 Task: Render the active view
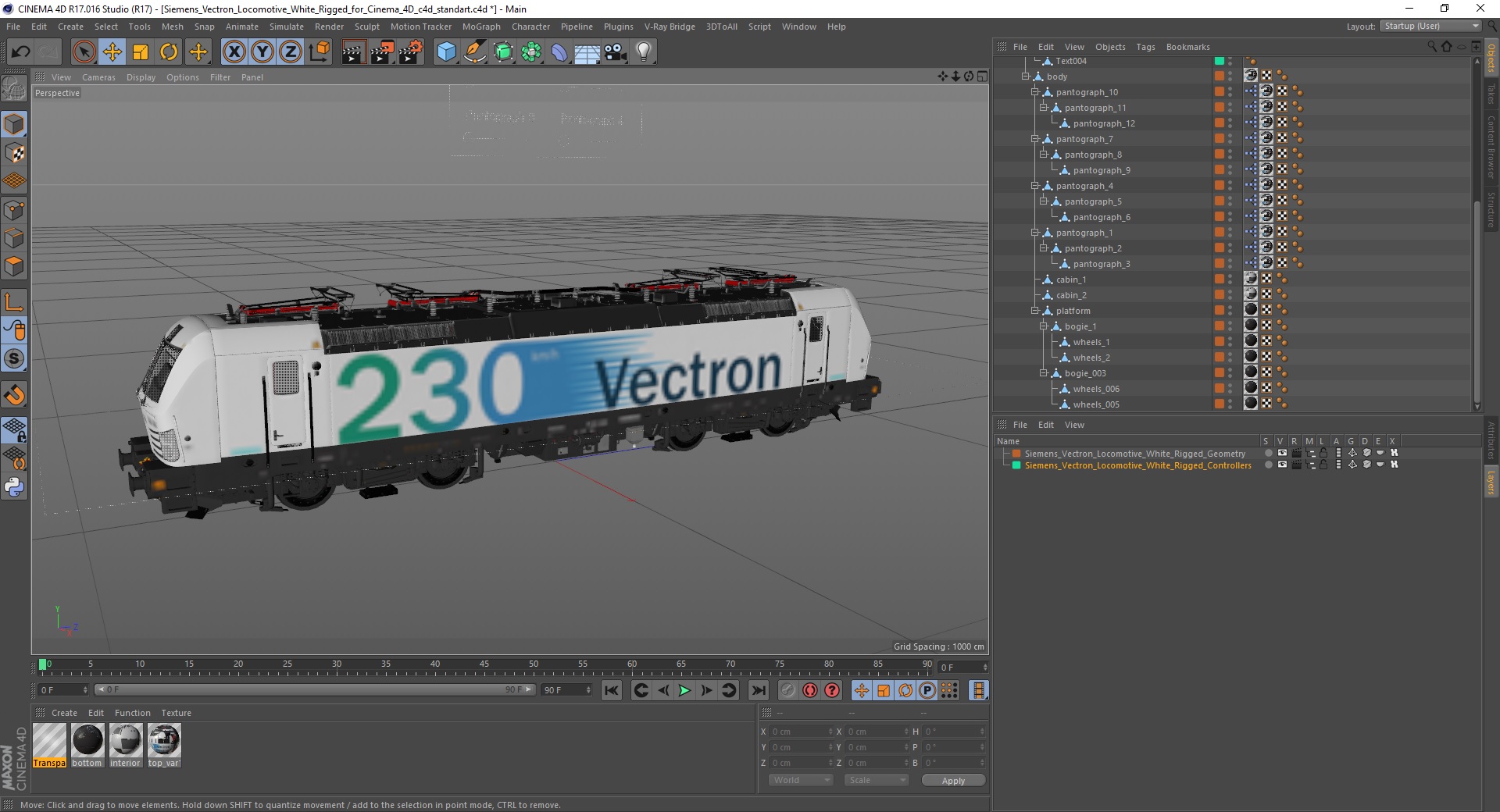pyautogui.click(x=353, y=52)
